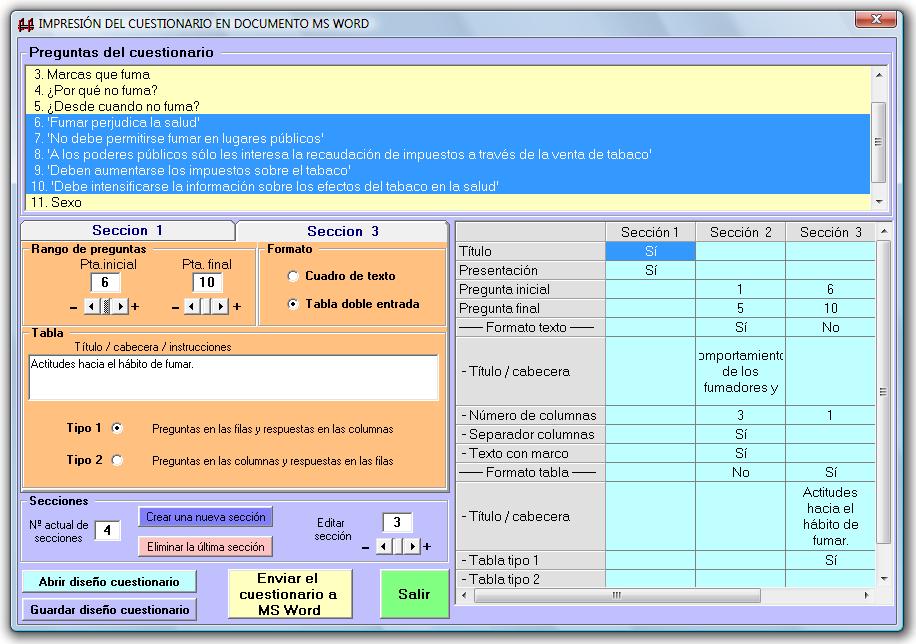Click the sections grid horizontal scroll right arrow
The height and width of the screenshot is (644, 916).
click(x=866, y=595)
